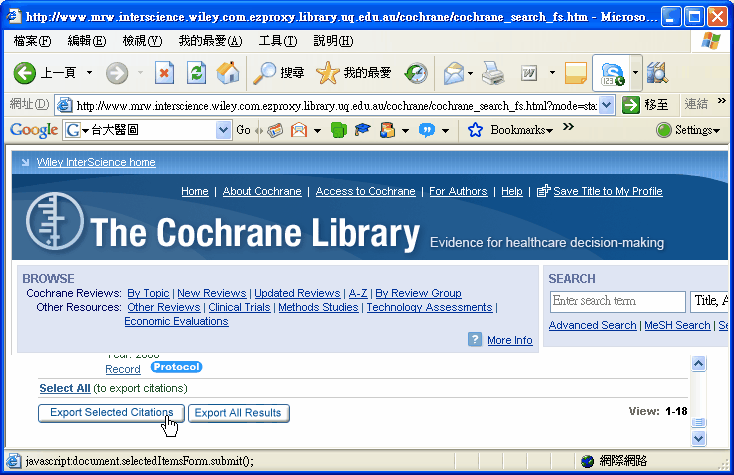Click the Edit with Word icon
This screenshot has height=475, width=734.
(x=529, y=73)
